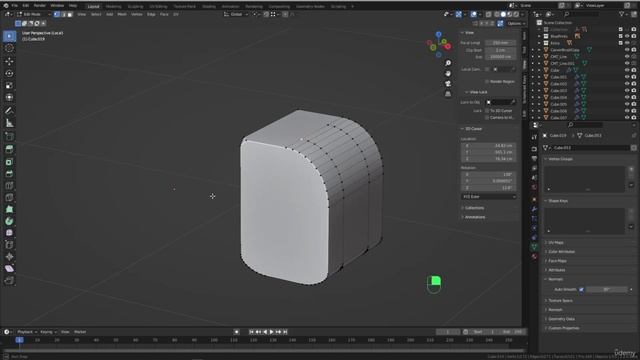This screenshot has width=640, height=360.
Task: Disable rendering for Cube.006 camera icon
Action: coord(634,111)
